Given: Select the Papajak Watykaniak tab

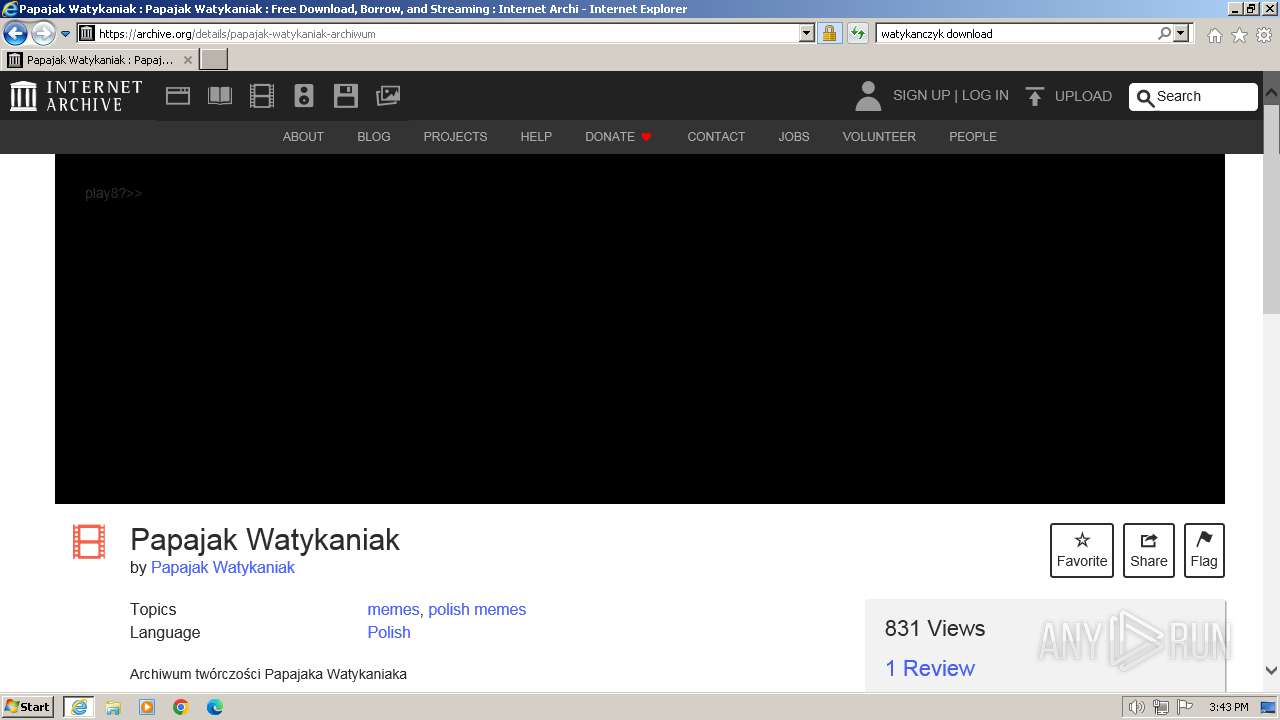Looking at the screenshot, I should pos(99,60).
